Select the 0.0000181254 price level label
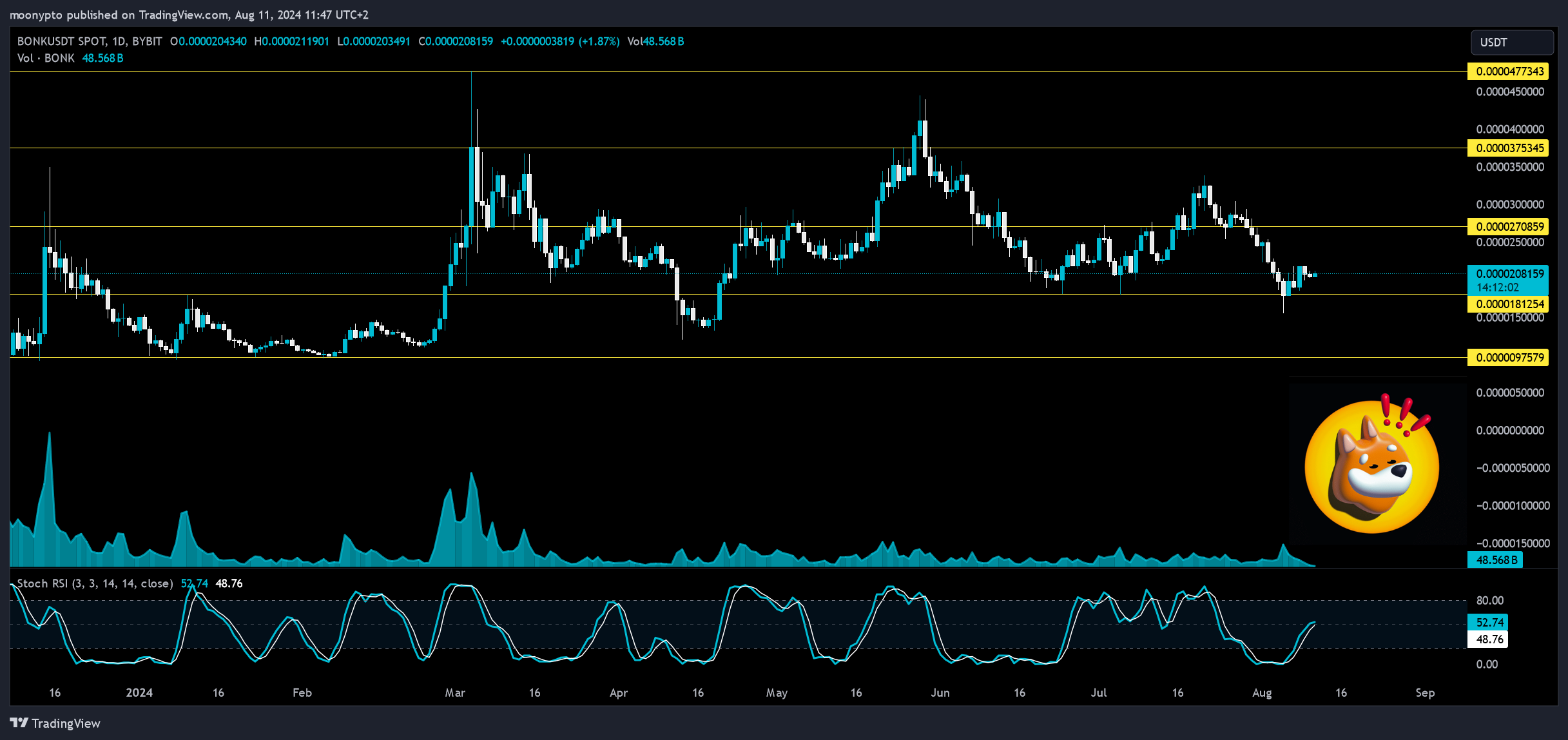Image resolution: width=1568 pixels, height=740 pixels. click(x=1508, y=304)
